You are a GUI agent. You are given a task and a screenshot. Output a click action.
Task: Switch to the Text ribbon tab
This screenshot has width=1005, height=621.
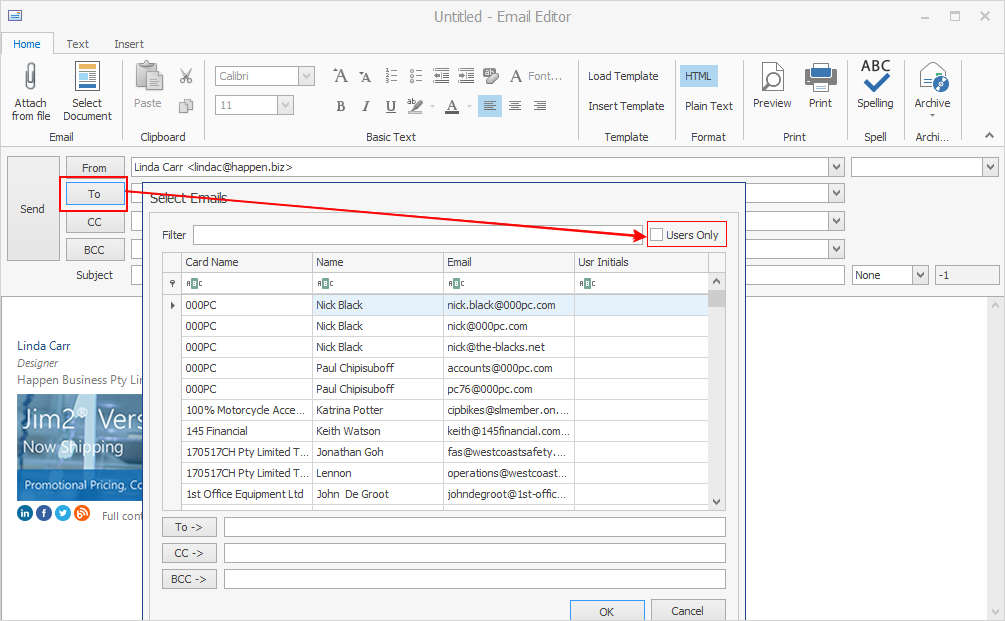pos(78,44)
